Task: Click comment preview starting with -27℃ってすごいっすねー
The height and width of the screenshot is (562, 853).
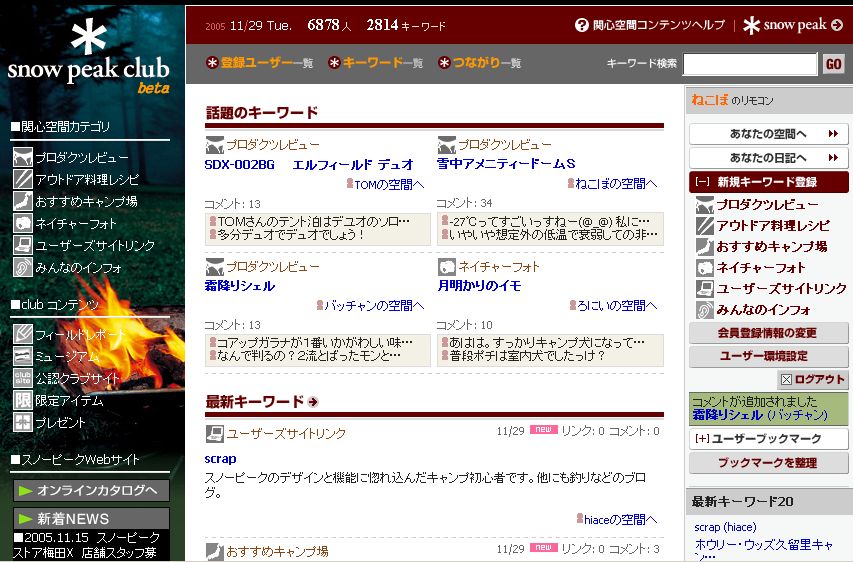Action: [x=546, y=222]
